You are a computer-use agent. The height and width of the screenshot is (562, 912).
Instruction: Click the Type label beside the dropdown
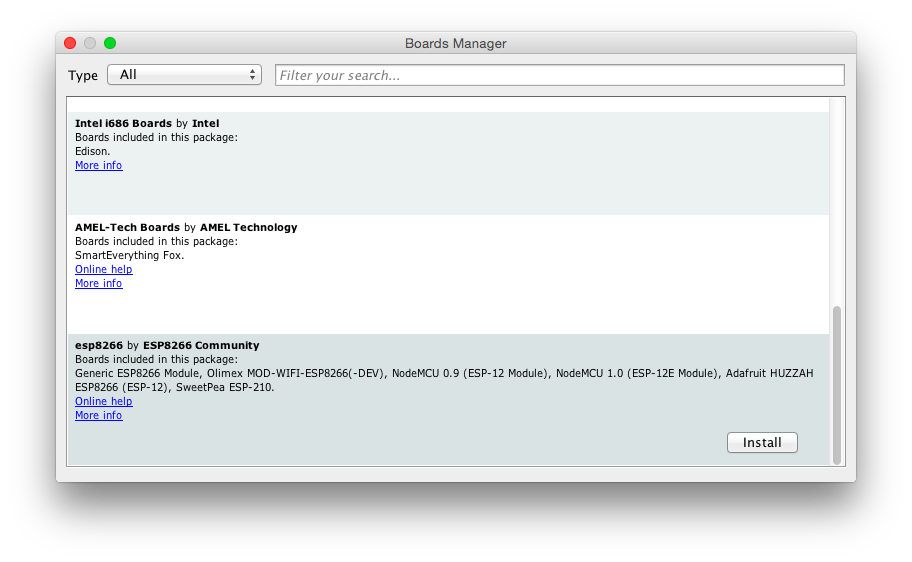click(x=83, y=75)
